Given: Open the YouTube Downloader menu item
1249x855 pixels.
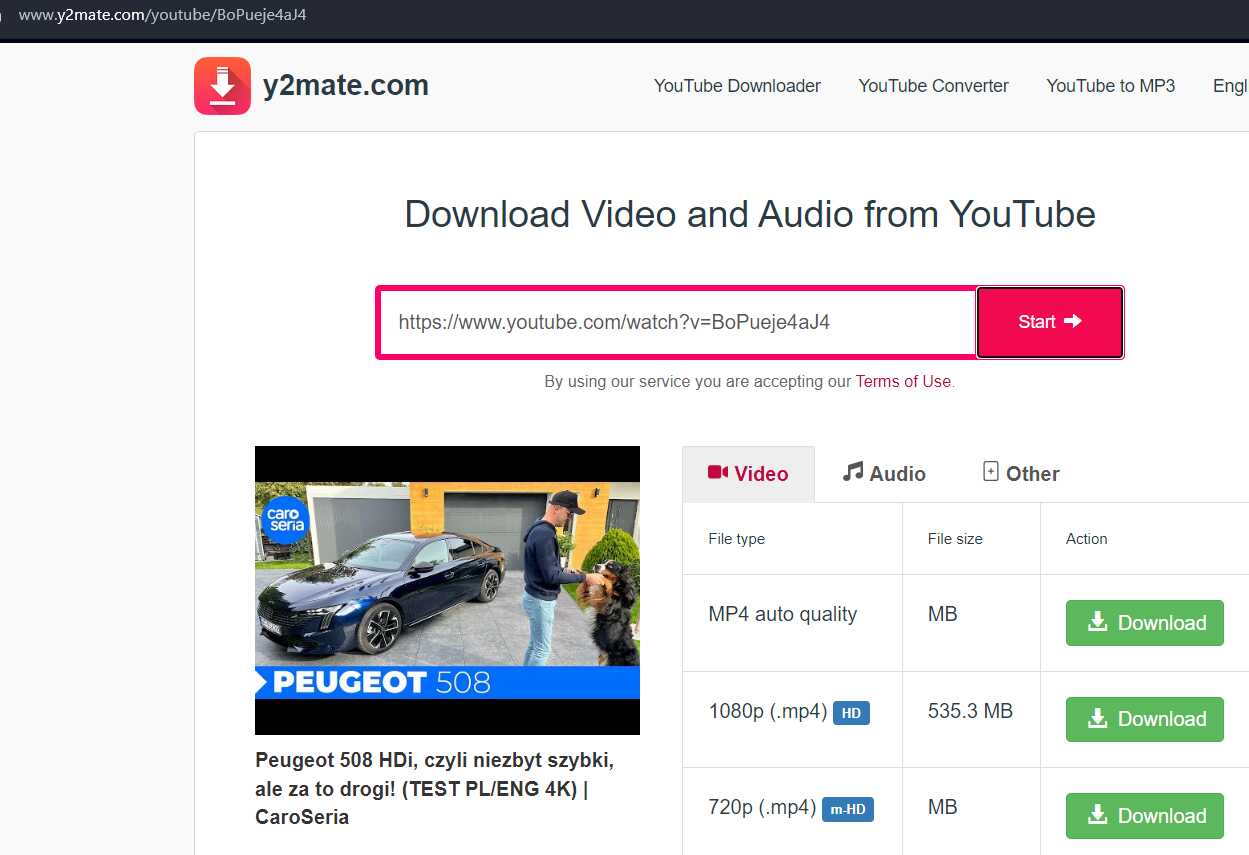Looking at the screenshot, I should [737, 86].
